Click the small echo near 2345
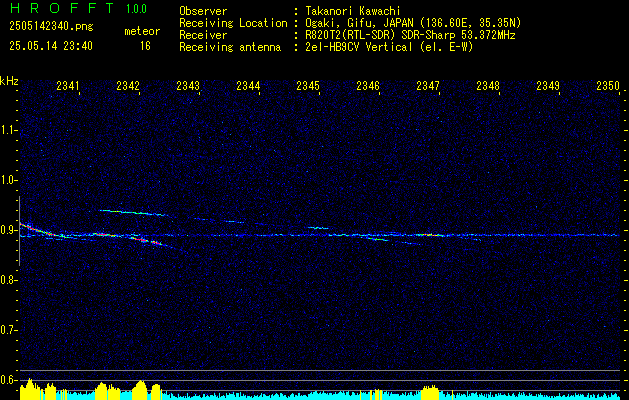Screen dimensions: 629x400 point(318,228)
